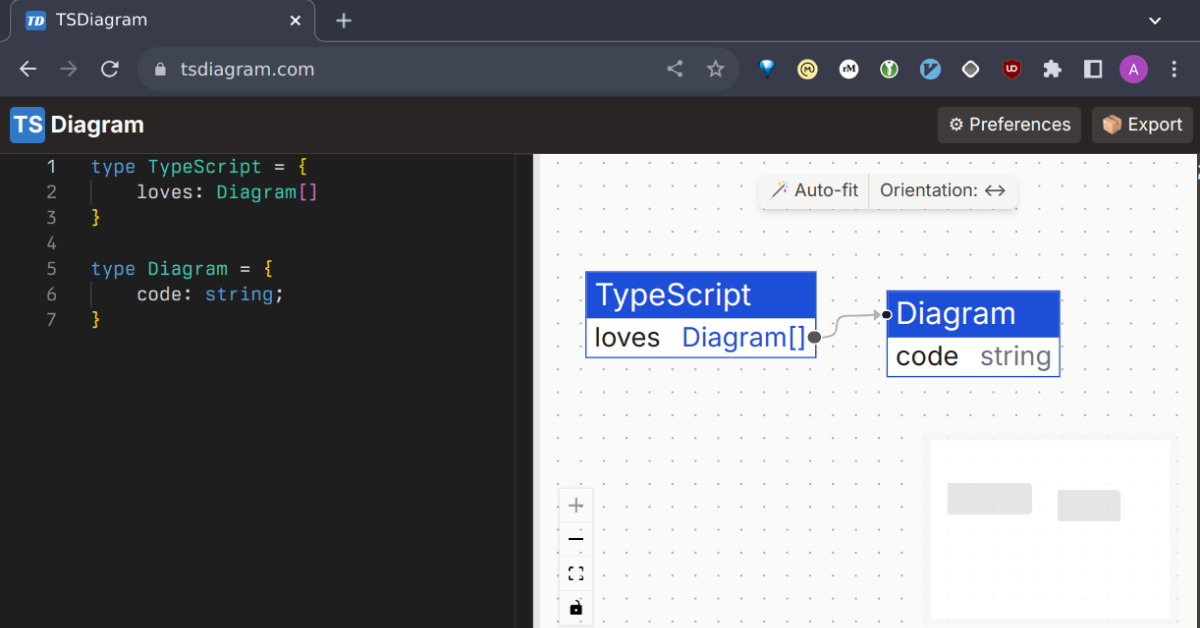Toggle the diagram interactivity lock
The height and width of the screenshot is (628, 1200).
576,608
